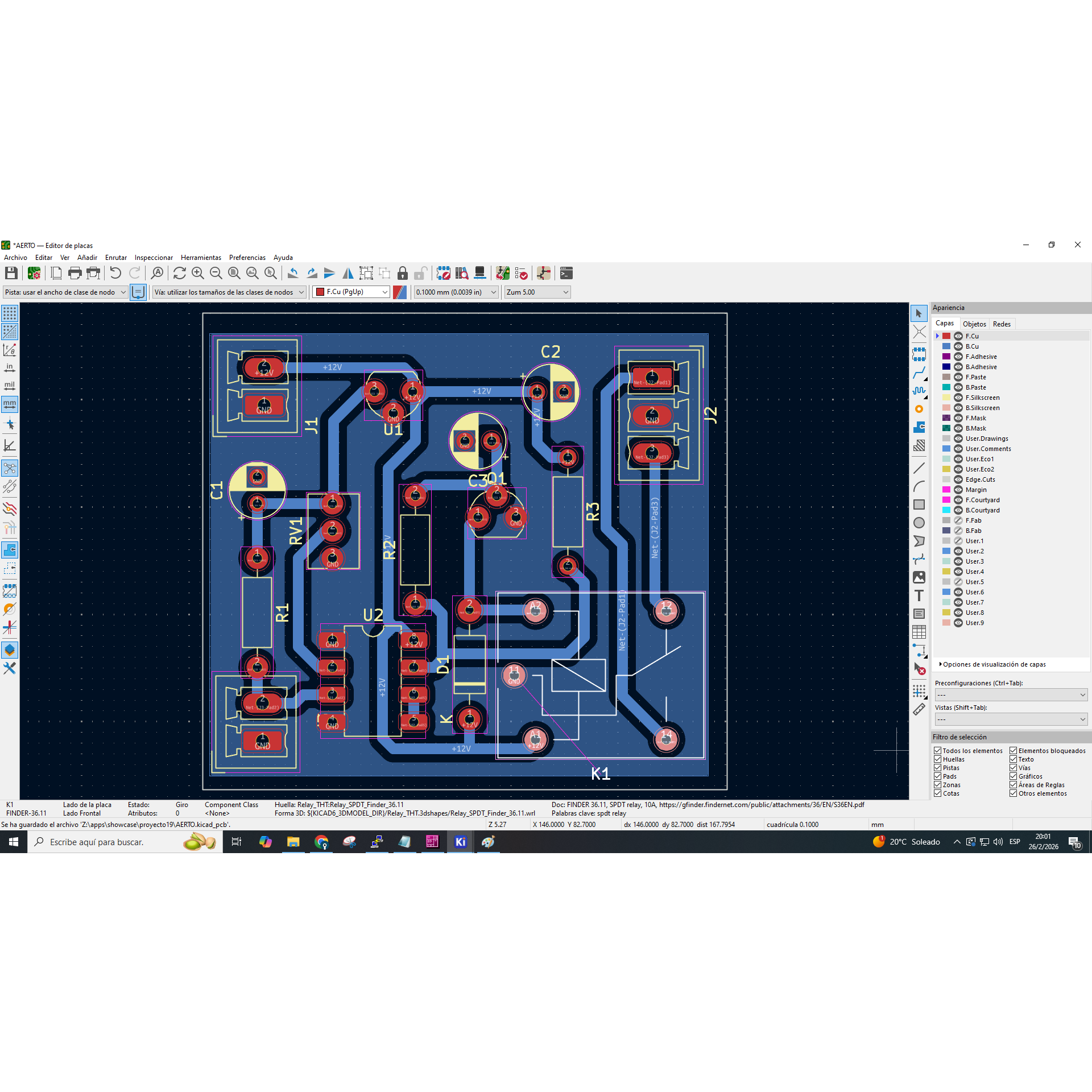The height and width of the screenshot is (1092, 1092).
Task: Open the Board Setup icon
Action: pos(34,273)
